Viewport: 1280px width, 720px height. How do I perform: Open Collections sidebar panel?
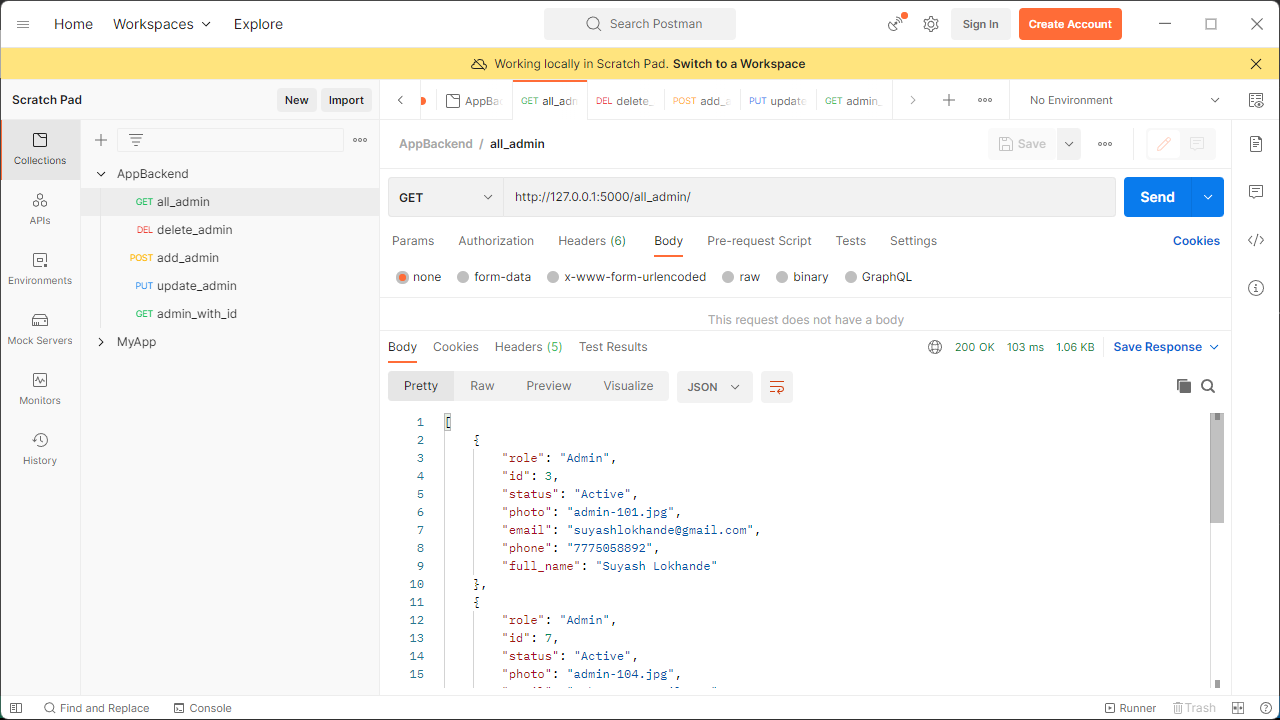pyautogui.click(x=40, y=149)
